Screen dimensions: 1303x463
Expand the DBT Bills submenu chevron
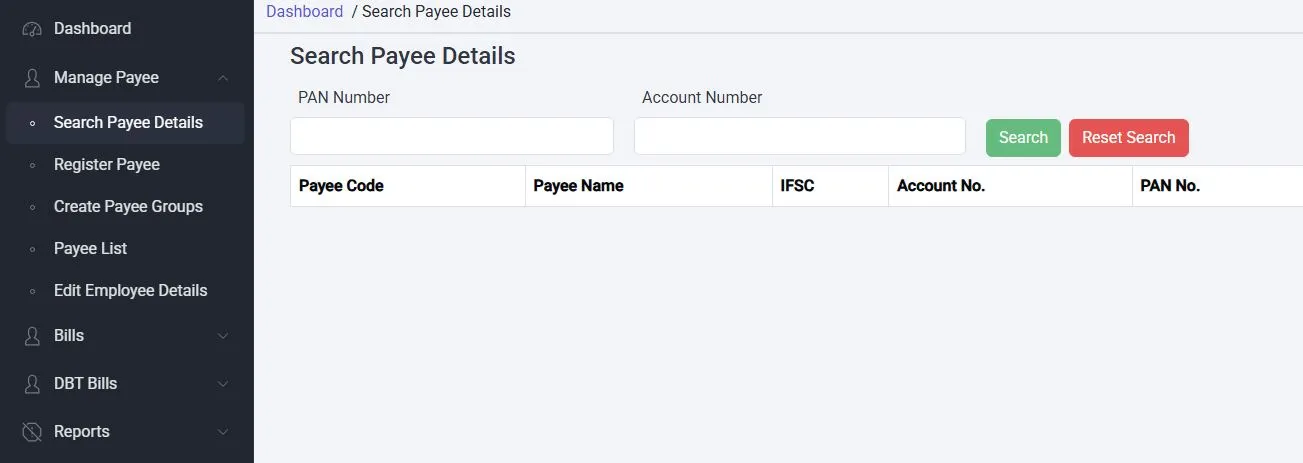(x=223, y=384)
